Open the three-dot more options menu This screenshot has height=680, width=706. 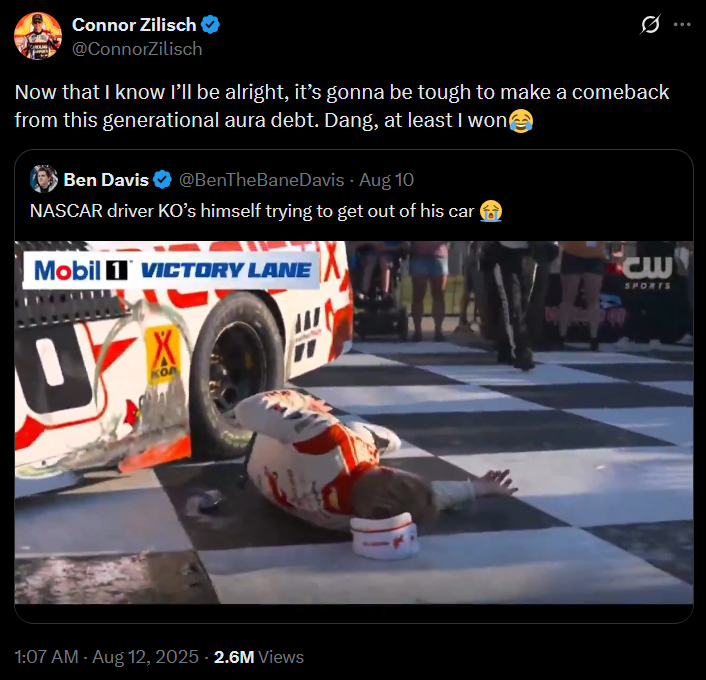click(x=683, y=25)
